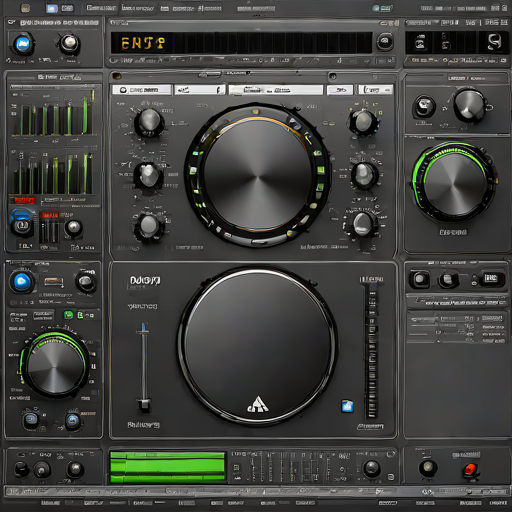This screenshot has width=512, height=512.
Task: Click the round button right of the ENTP display
Action: coord(385,42)
